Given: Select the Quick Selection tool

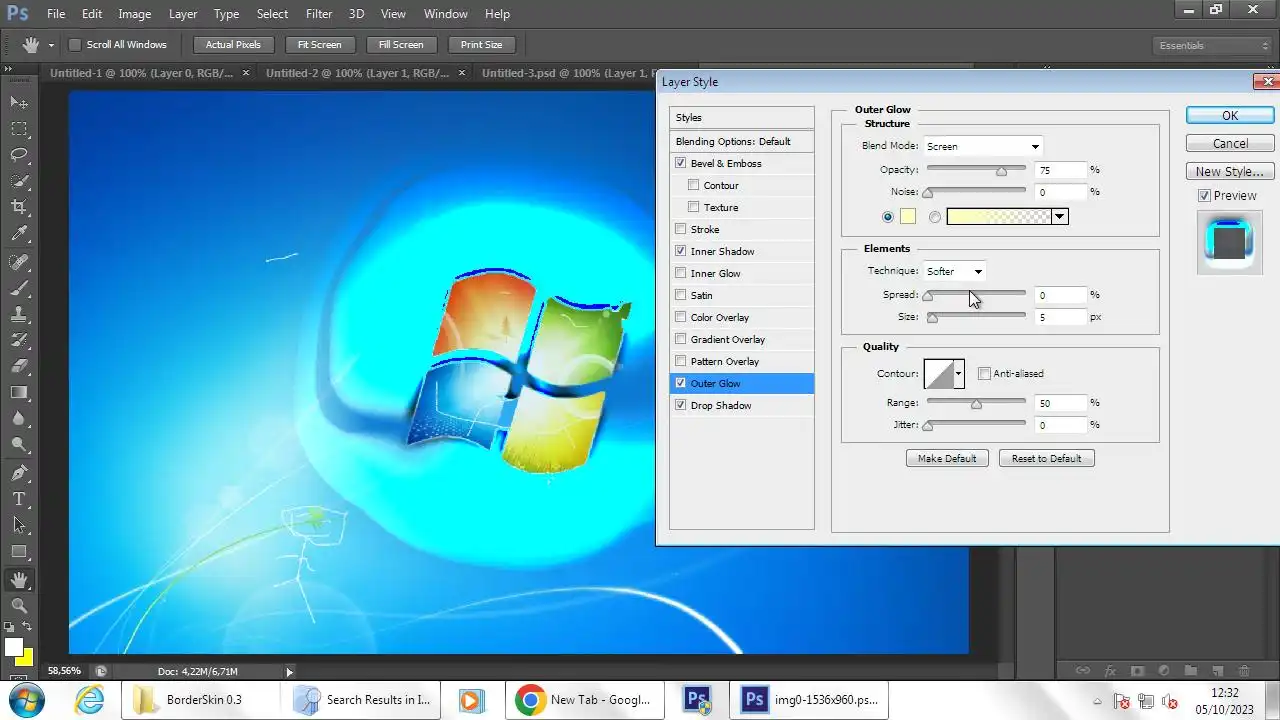Looking at the screenshot, I should (x=19, y=181).
